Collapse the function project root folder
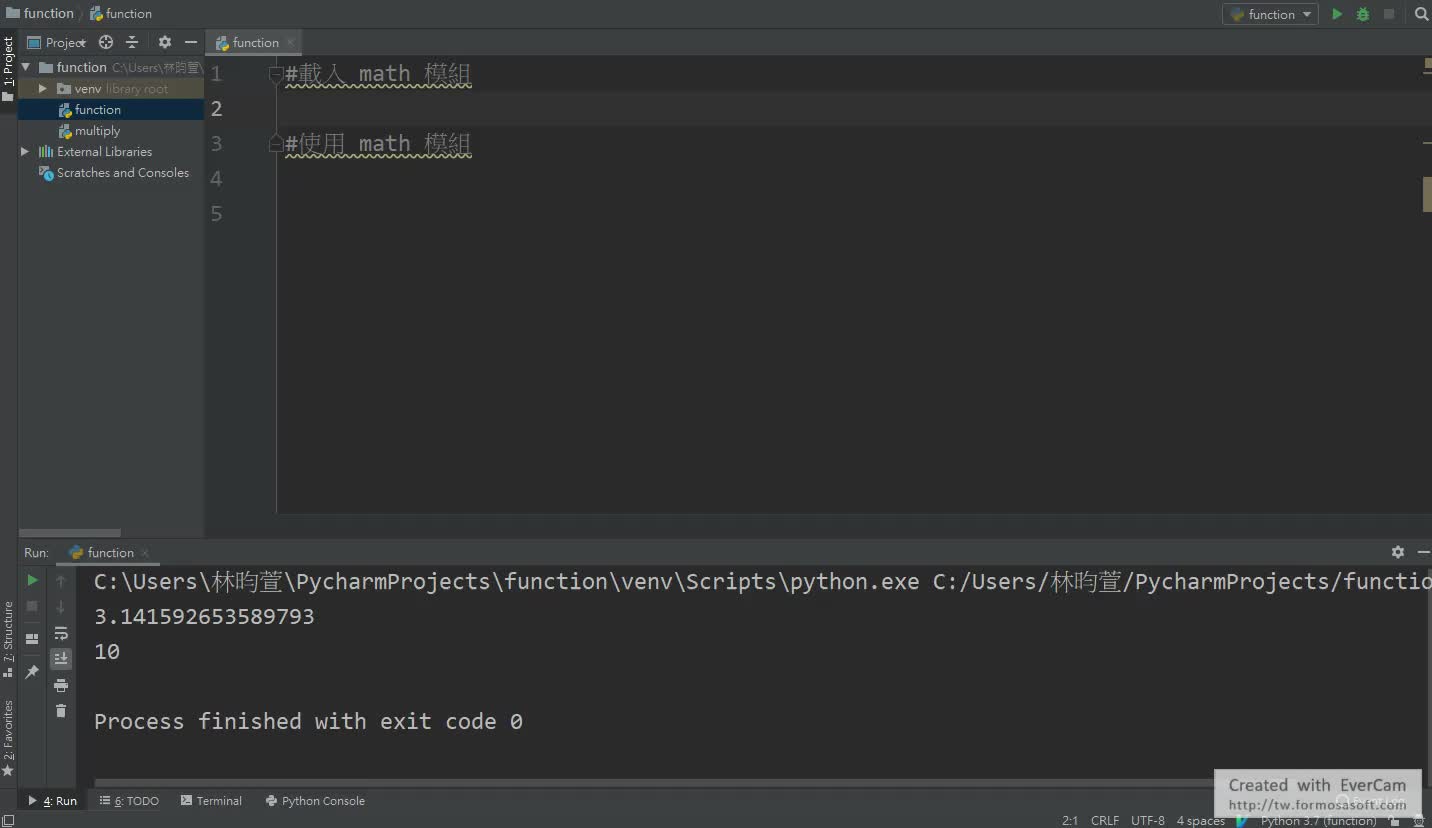Viewport: 1432px width, 828px height. pos(26,67)
